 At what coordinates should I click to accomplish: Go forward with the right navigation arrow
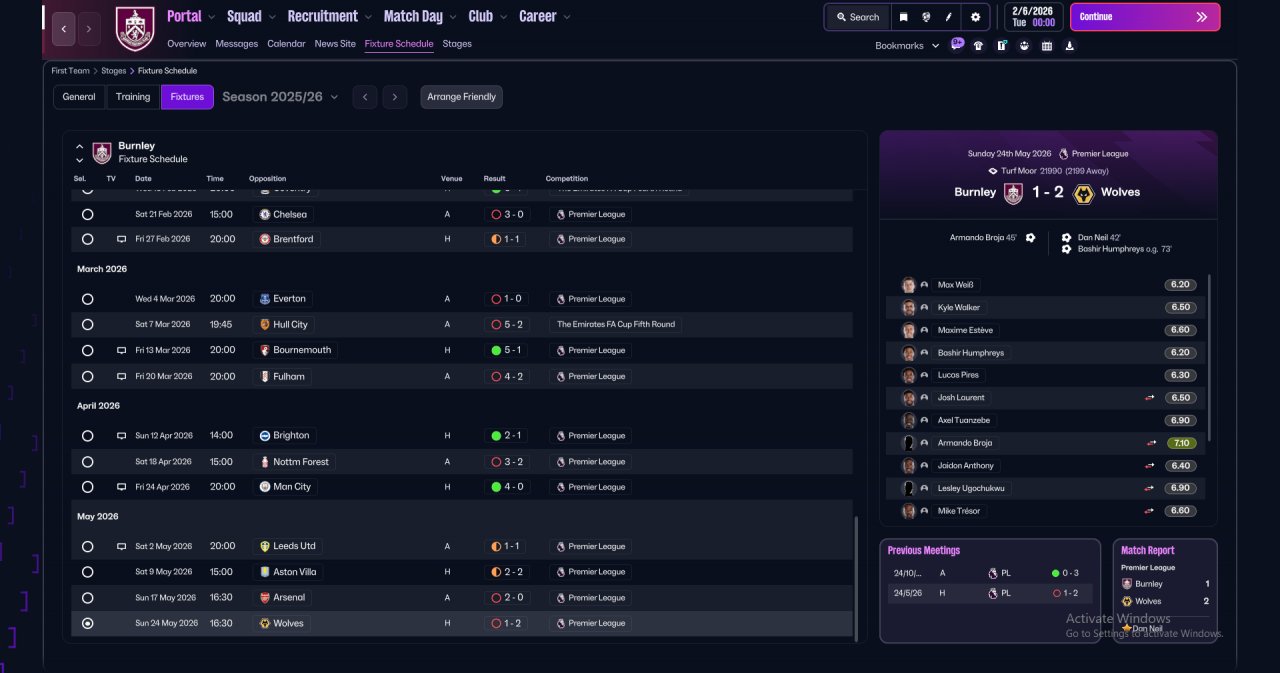coord(89,29)
